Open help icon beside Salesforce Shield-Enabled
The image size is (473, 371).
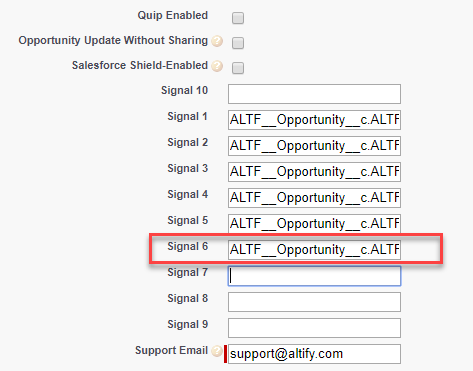217,66
